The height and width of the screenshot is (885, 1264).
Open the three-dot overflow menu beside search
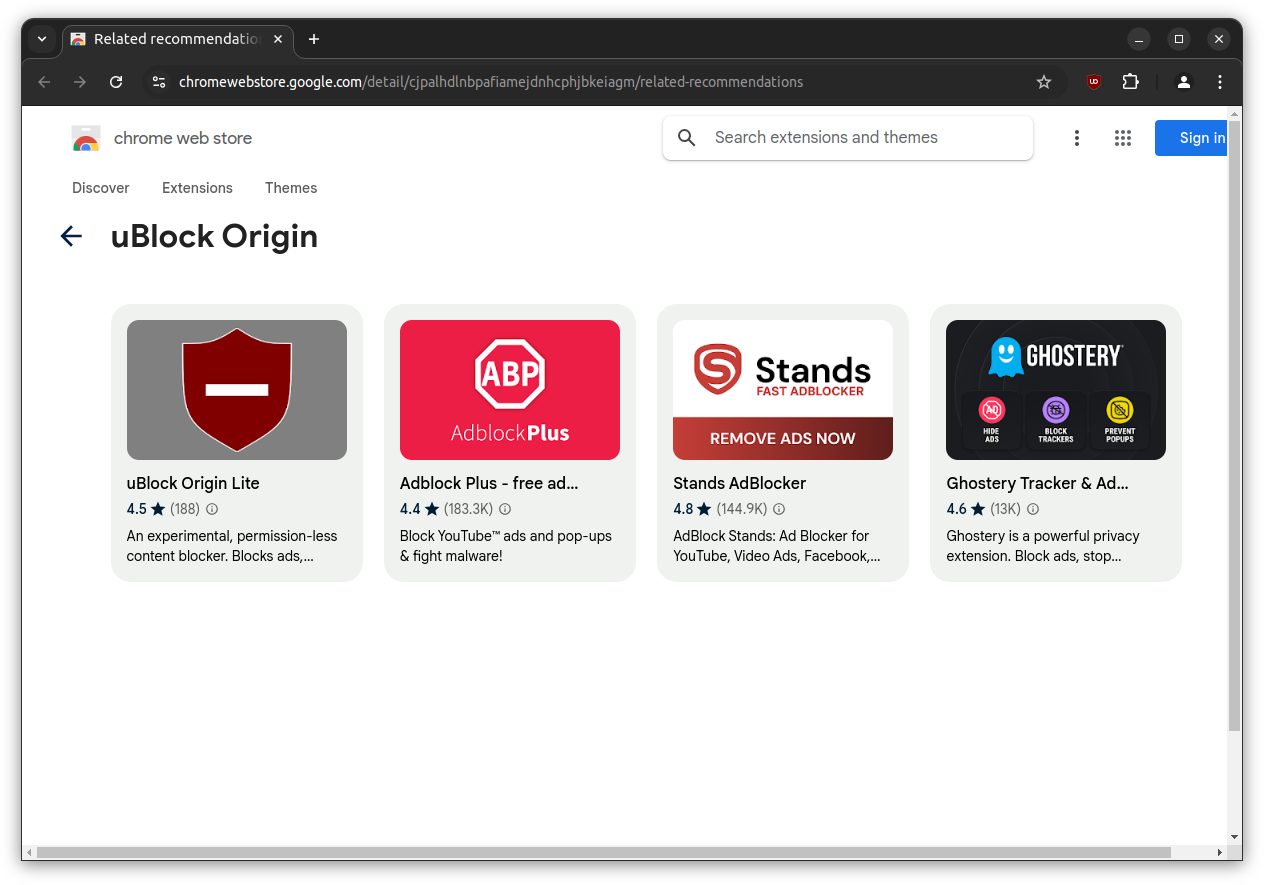click(x=1077, y=138)
